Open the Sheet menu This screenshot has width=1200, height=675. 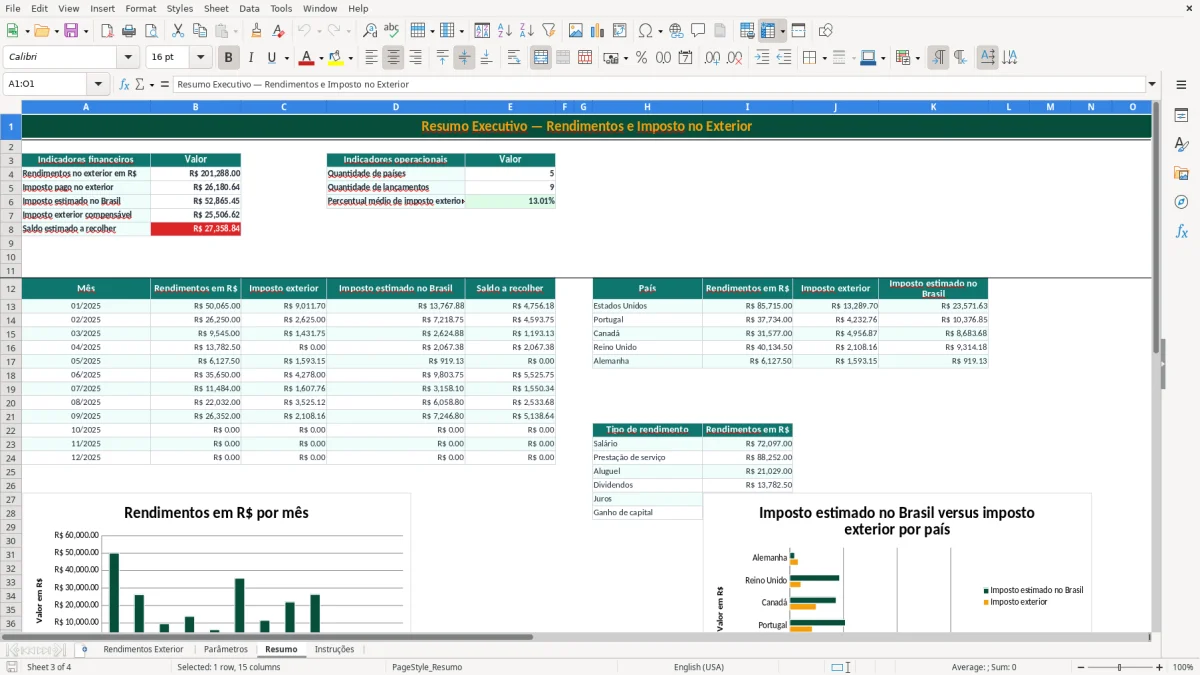click(216, 8)
